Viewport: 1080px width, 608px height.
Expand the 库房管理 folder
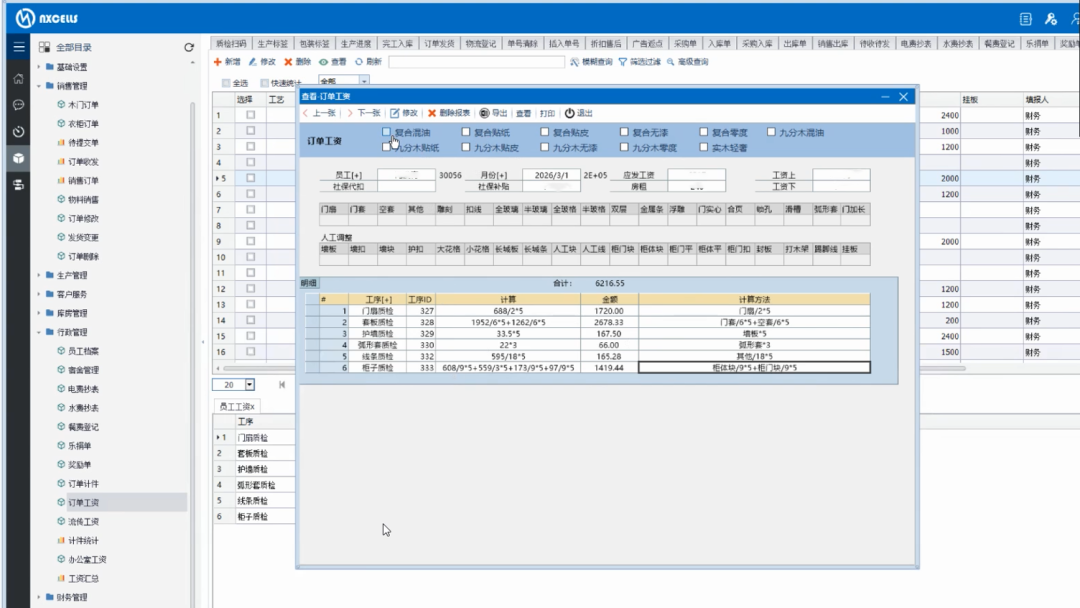tap(39, 313)
